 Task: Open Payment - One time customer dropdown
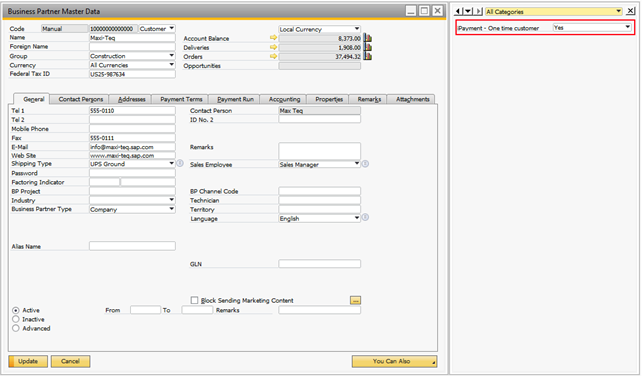(x=592, y=27)
